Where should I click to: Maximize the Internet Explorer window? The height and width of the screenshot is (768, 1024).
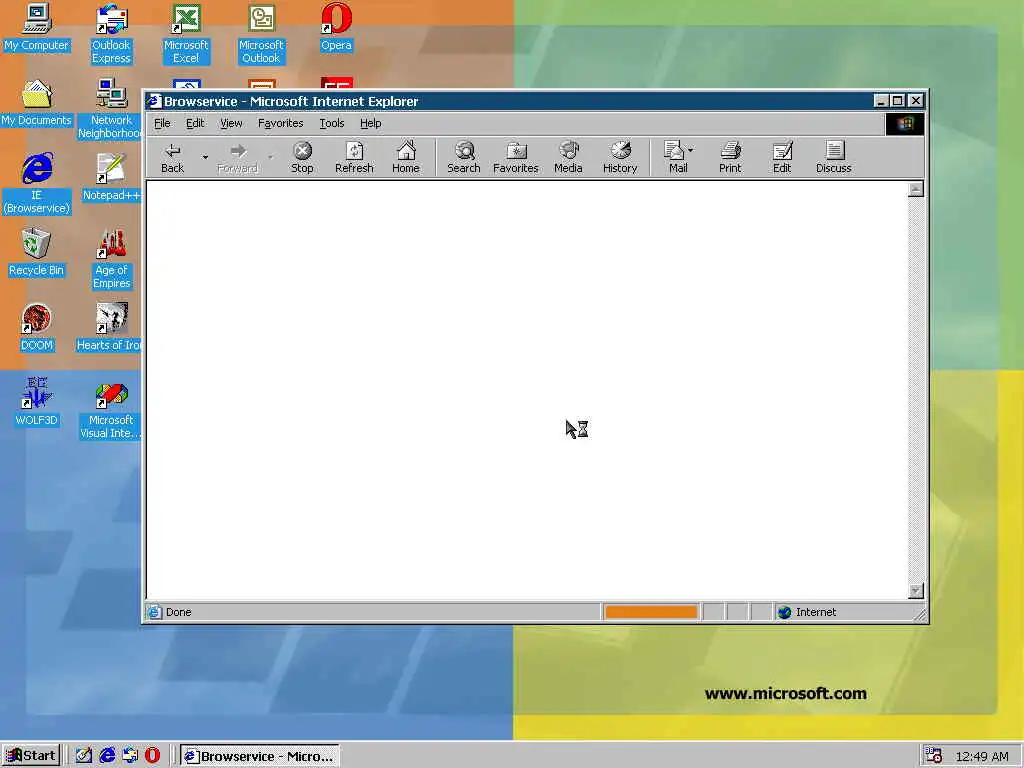tap(898, 101)
